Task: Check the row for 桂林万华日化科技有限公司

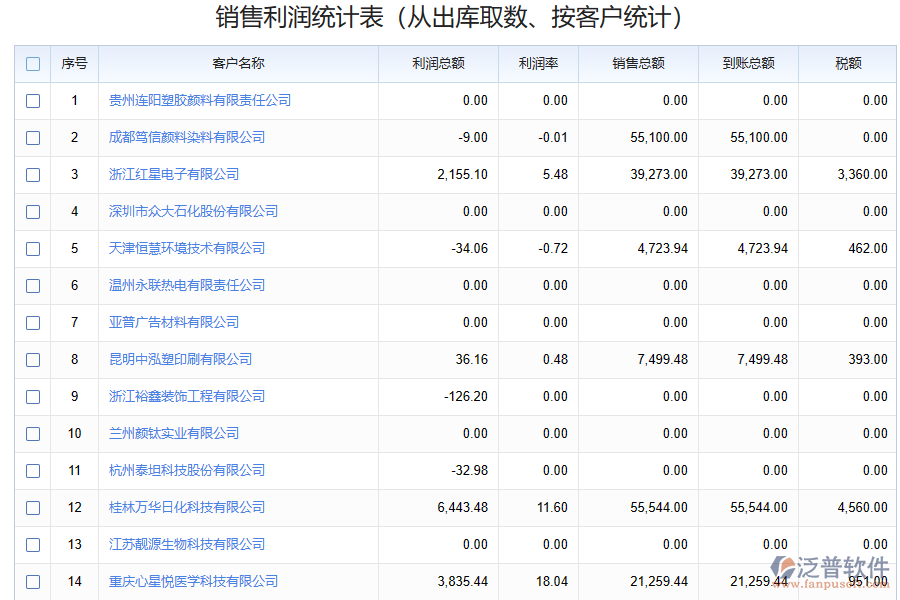Action: (x=32, y=507)
